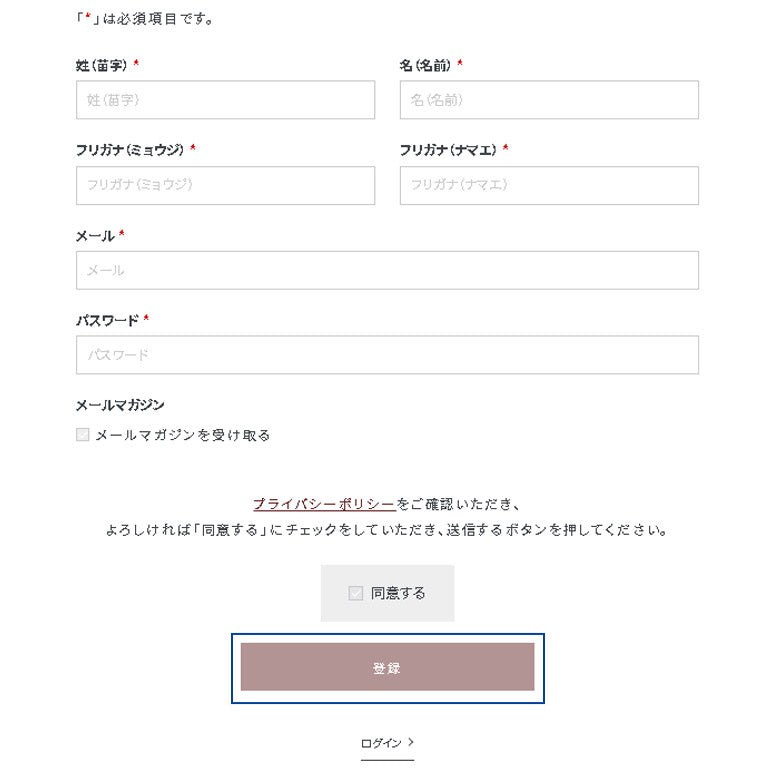The height and width of the screenshot is (768, 768).
Task: Click the メールマガジンを受け取る label text
Action: pyautogui.click(x=183, y=435)
